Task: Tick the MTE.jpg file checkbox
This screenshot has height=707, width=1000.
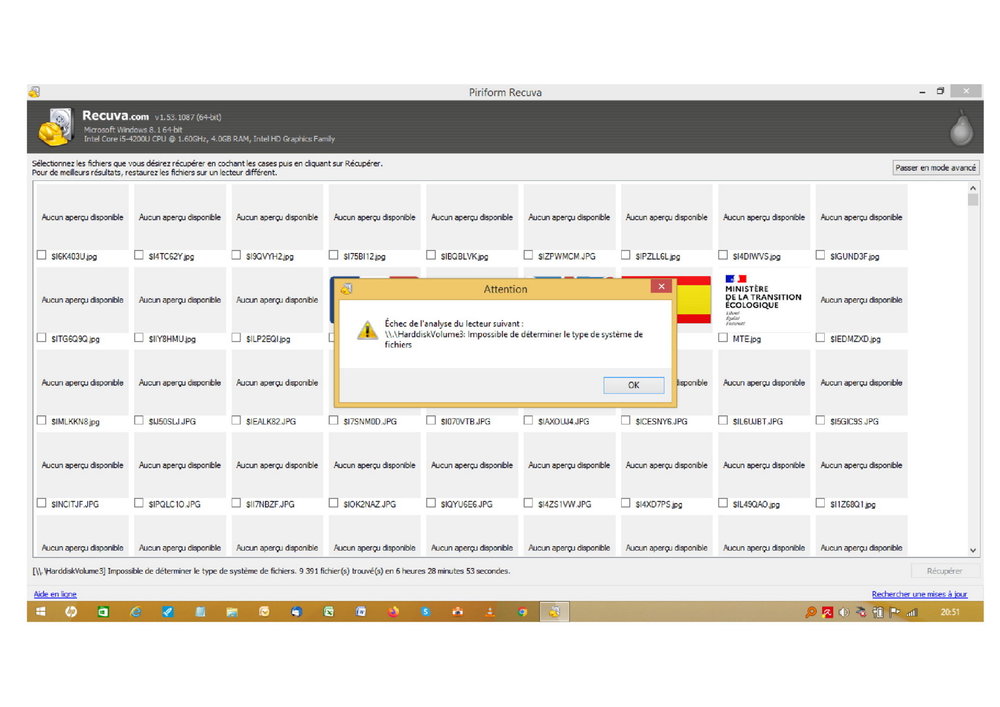Action: pyautogui.click(x=723, y=338)
